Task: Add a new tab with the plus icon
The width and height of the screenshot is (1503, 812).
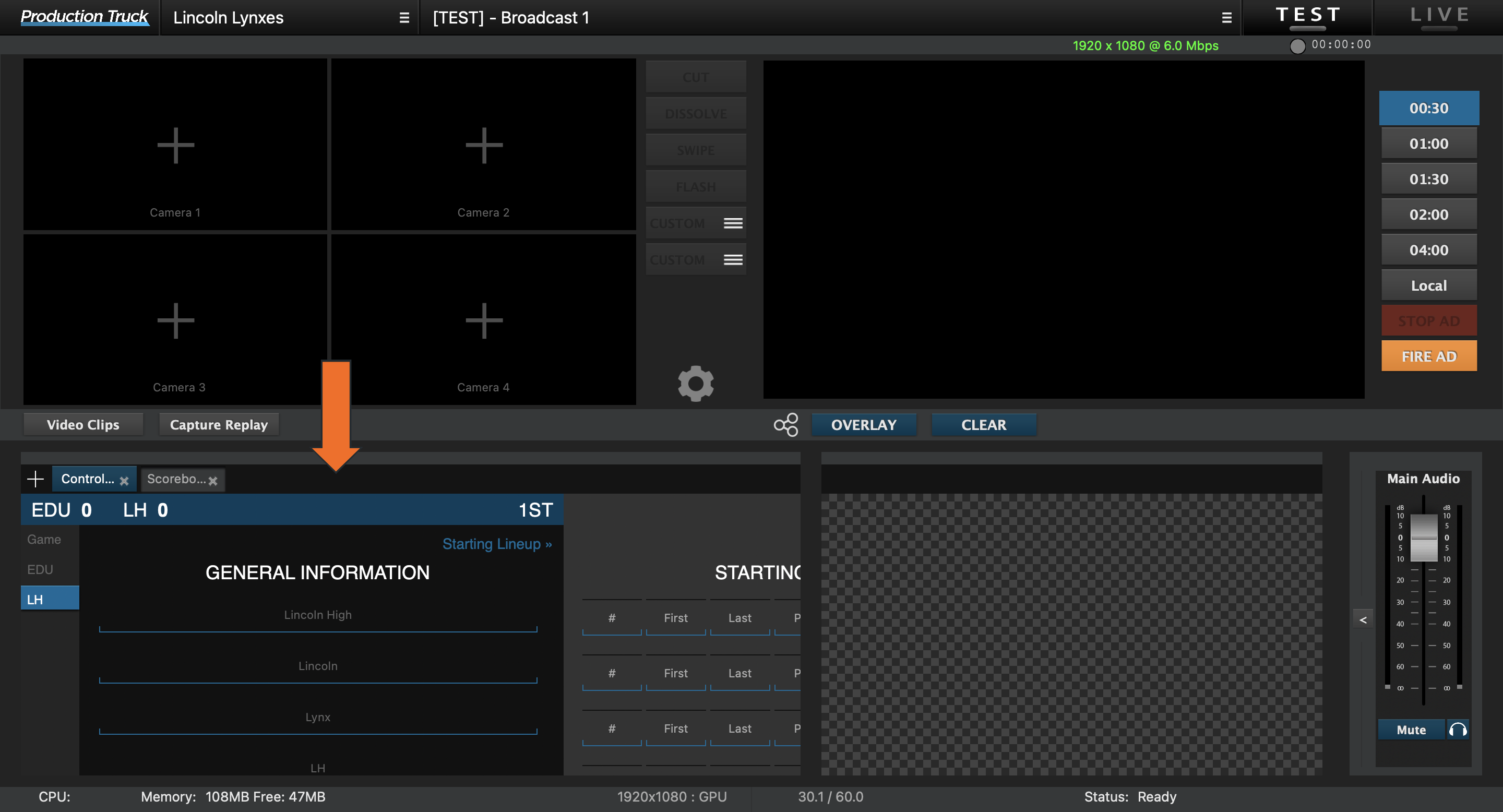Action: click(35, 479)
